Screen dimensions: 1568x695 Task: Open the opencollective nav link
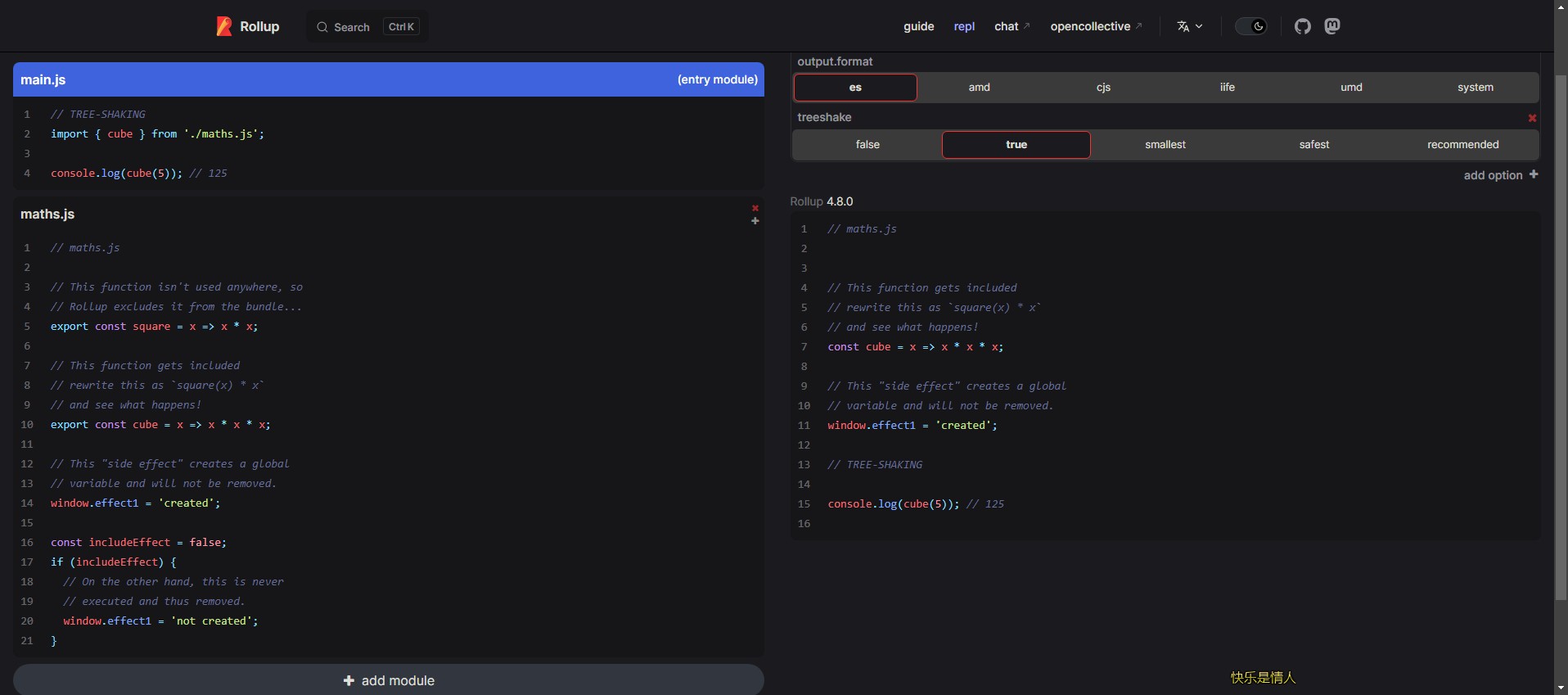[1097, 26]
